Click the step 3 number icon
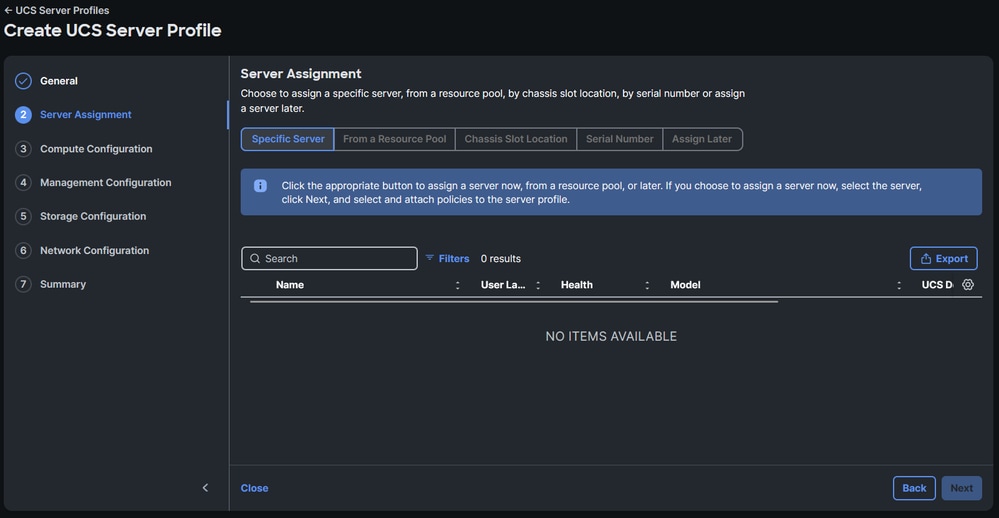 tap(23, 148)
